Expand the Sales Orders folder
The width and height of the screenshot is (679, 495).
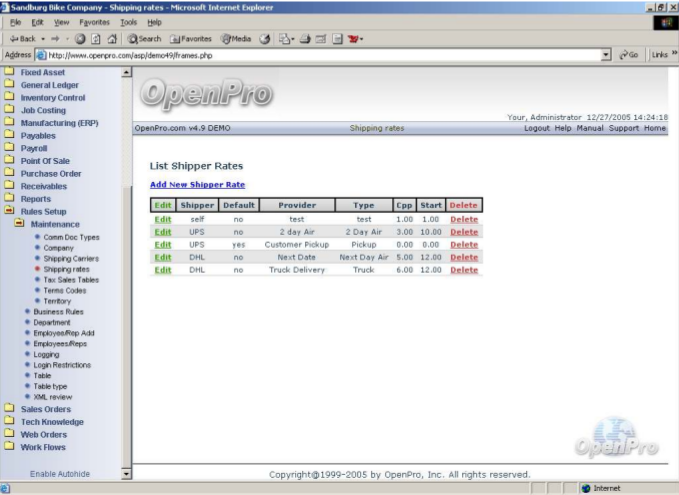[45, 409]
